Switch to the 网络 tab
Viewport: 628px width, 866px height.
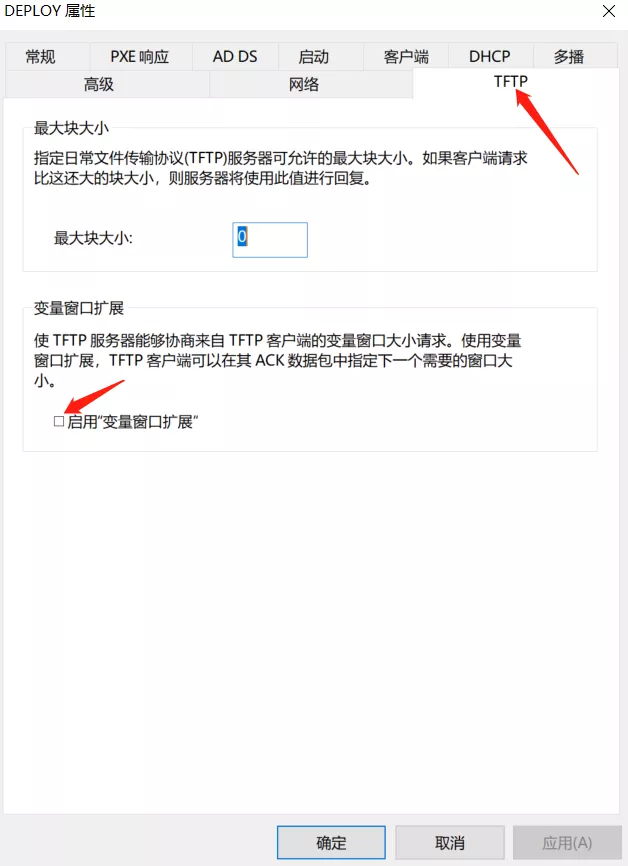(304, 85)
